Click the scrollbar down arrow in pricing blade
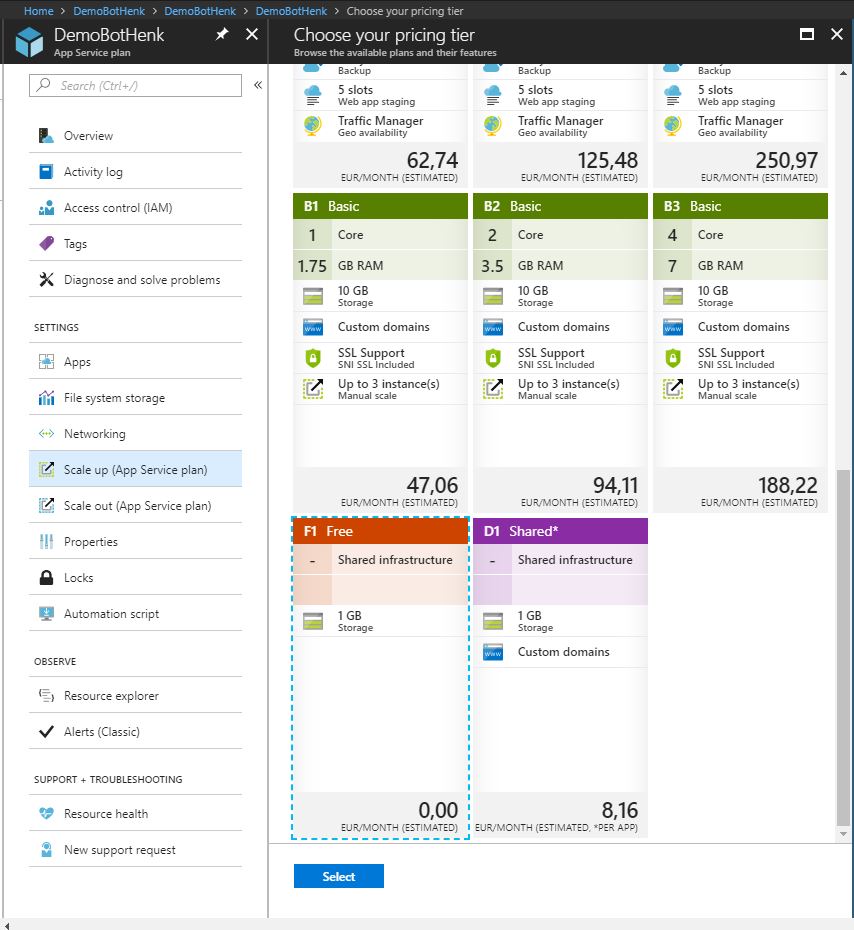The height and width of the screenshot is (930, 854). pos(843,833)
